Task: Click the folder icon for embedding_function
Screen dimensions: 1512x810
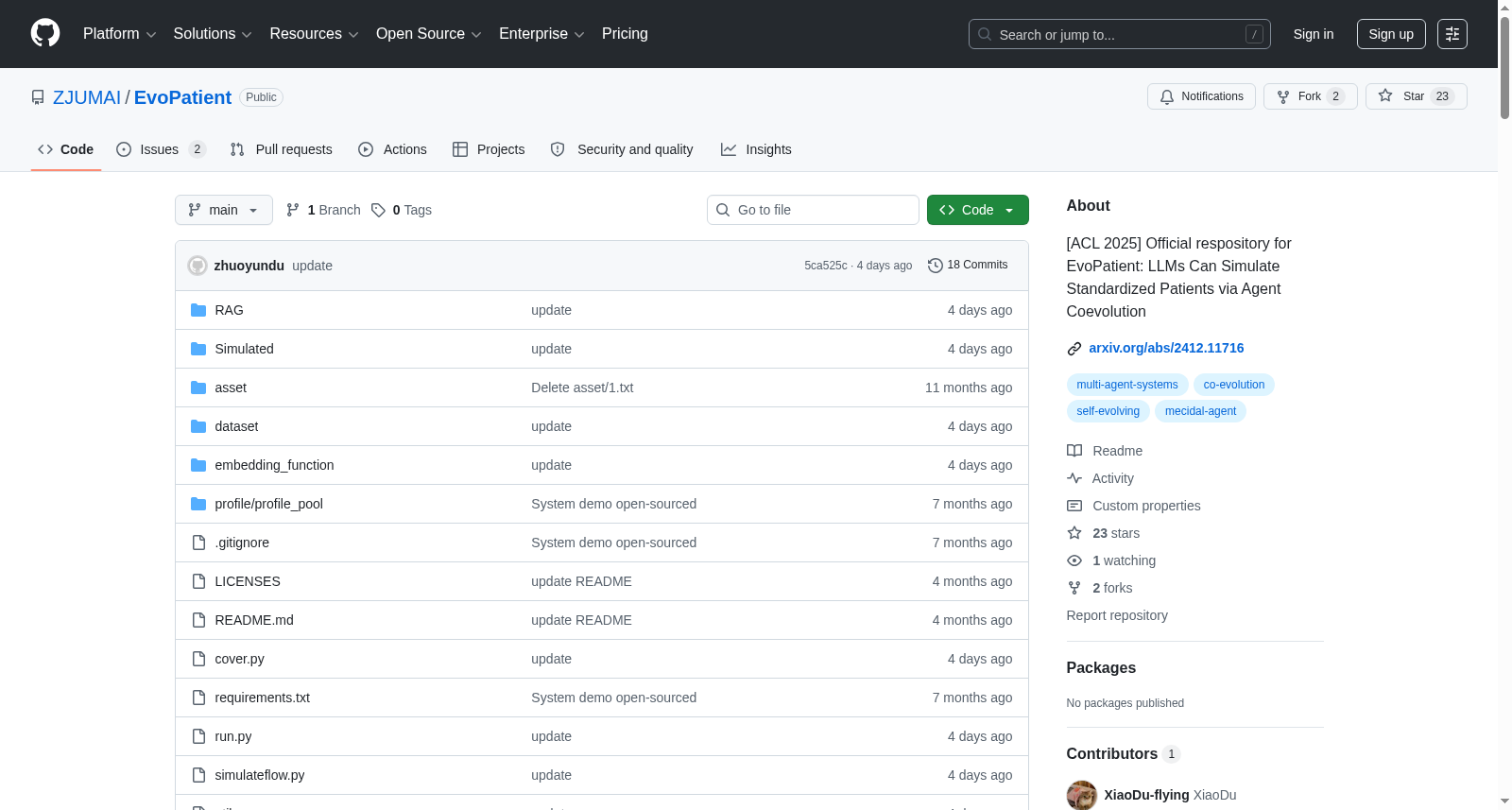Action: (198, 465)
